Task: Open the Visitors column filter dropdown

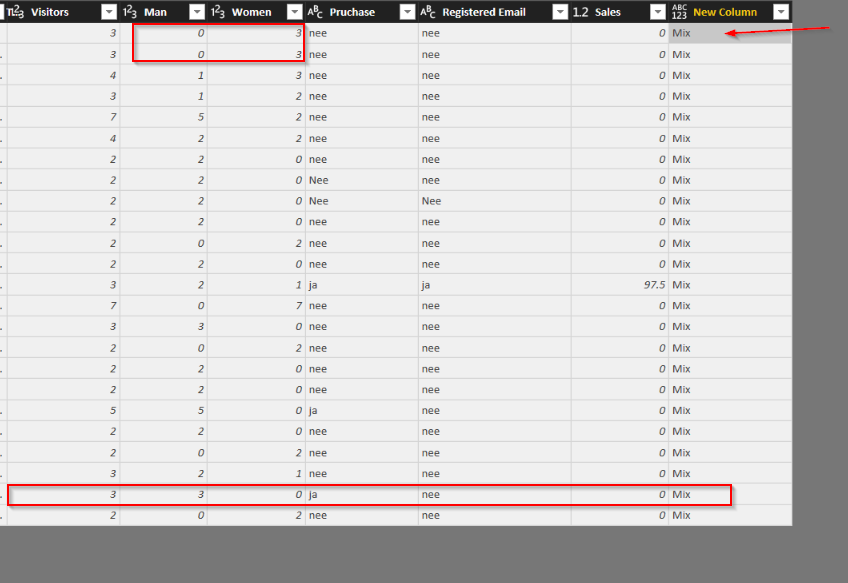Action: coord(109,12)
